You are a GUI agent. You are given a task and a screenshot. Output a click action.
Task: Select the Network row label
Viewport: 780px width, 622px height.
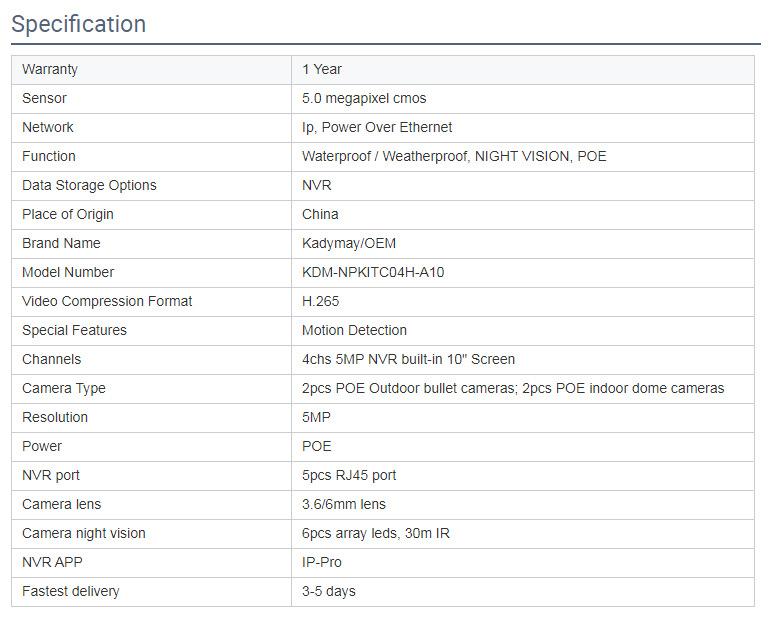point(48,128)
